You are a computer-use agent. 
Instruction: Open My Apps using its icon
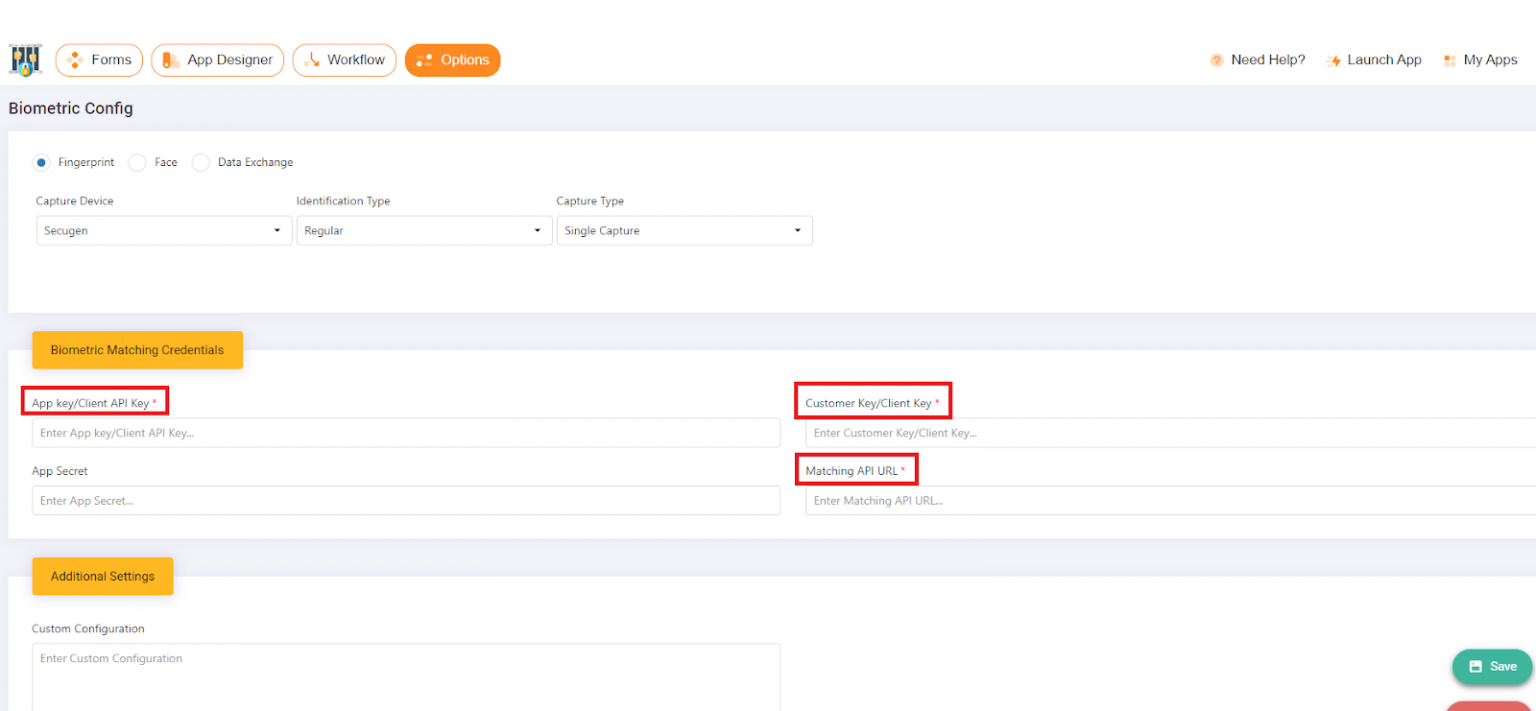1450,60
